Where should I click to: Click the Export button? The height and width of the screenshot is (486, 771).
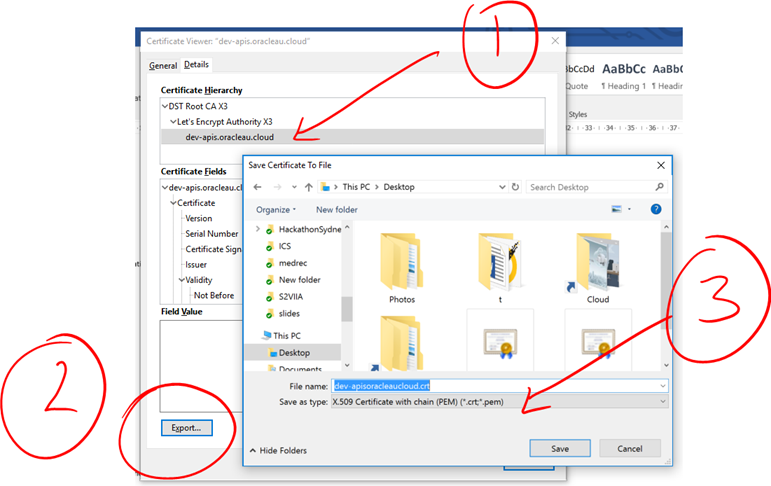185,428
